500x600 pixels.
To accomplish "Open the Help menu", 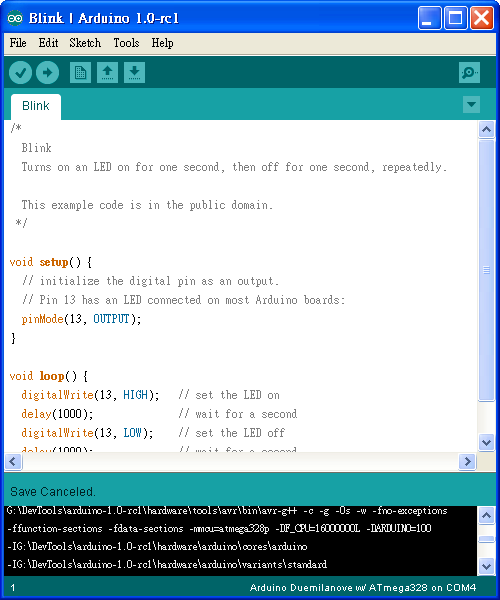I will [x=162, y=43].
